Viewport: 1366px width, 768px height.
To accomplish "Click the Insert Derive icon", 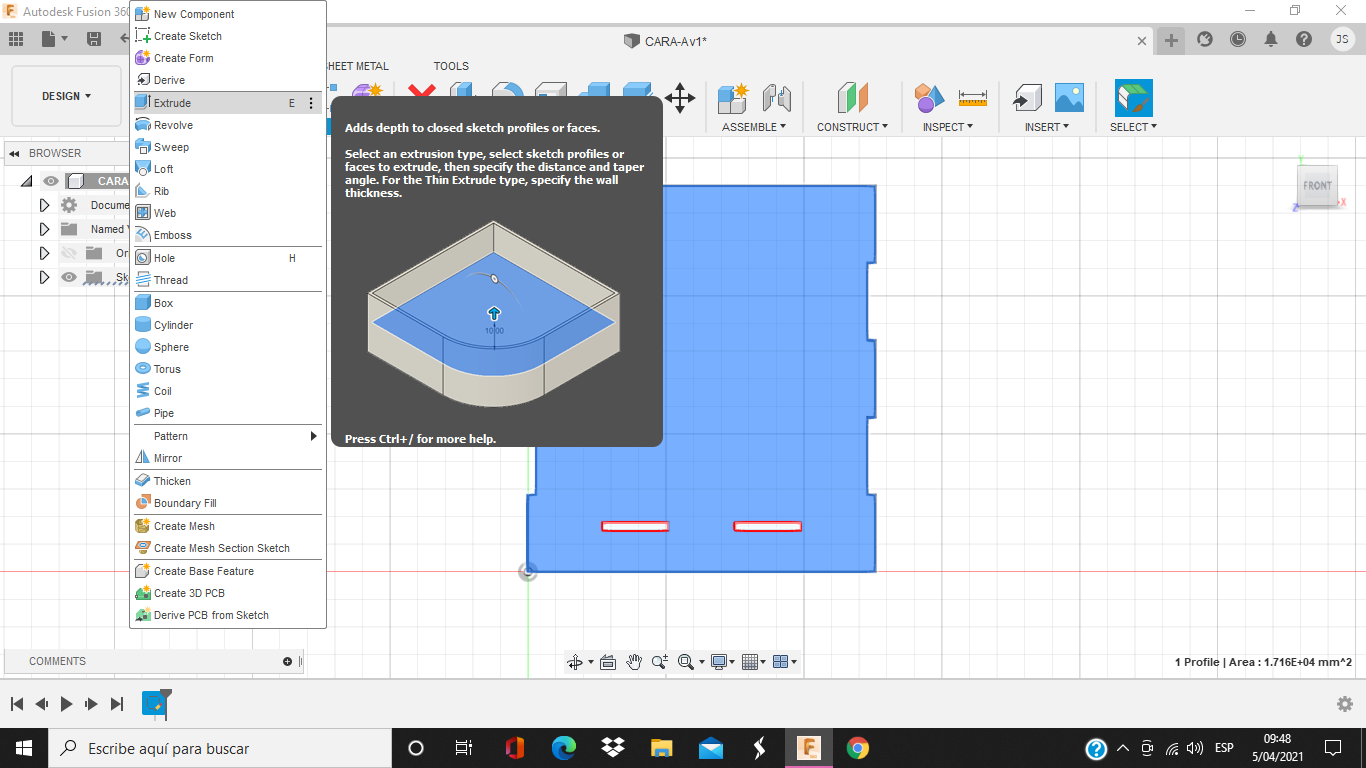I will (x=1026, y=98).
